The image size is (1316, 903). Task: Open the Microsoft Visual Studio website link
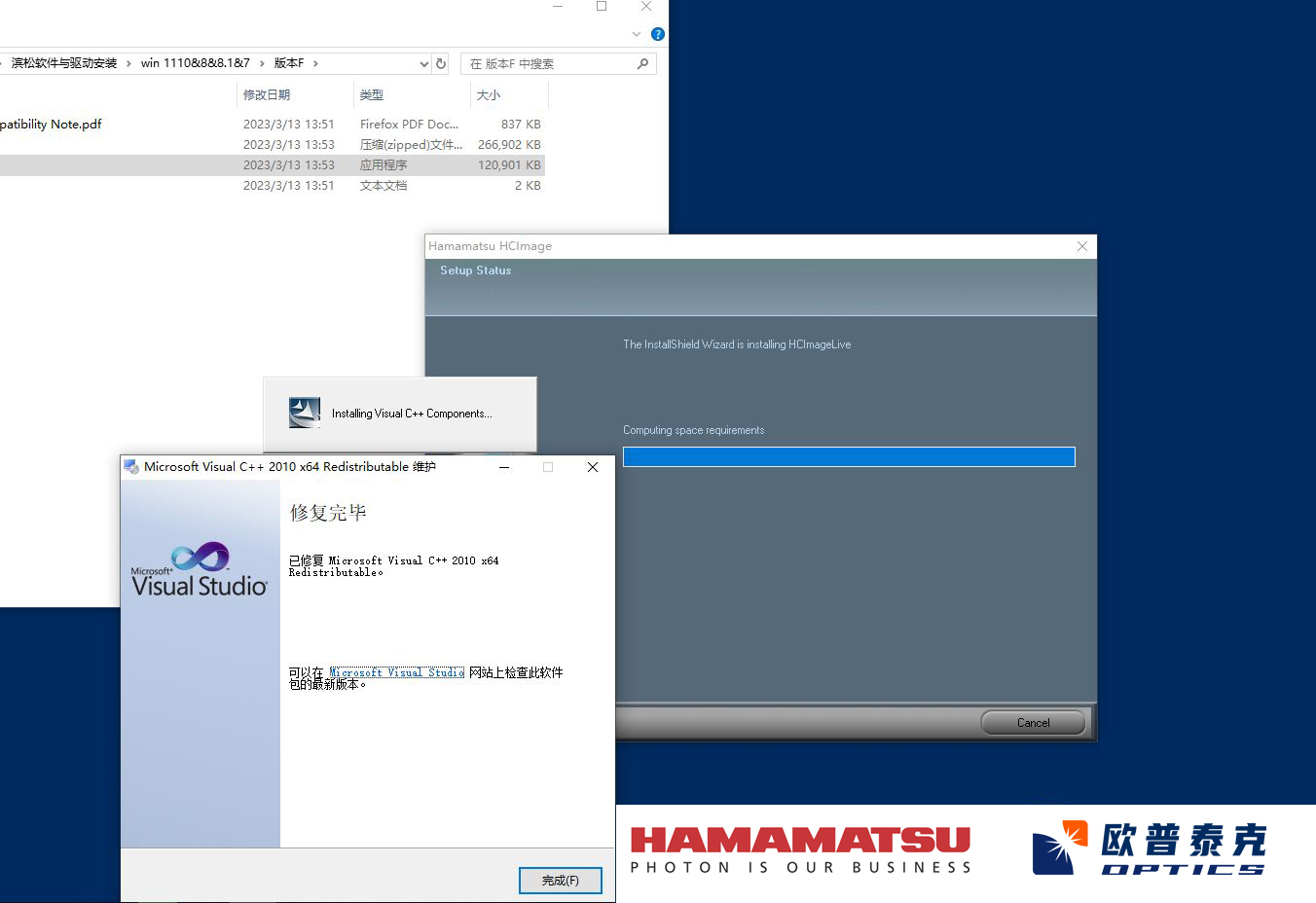[397, 672]
